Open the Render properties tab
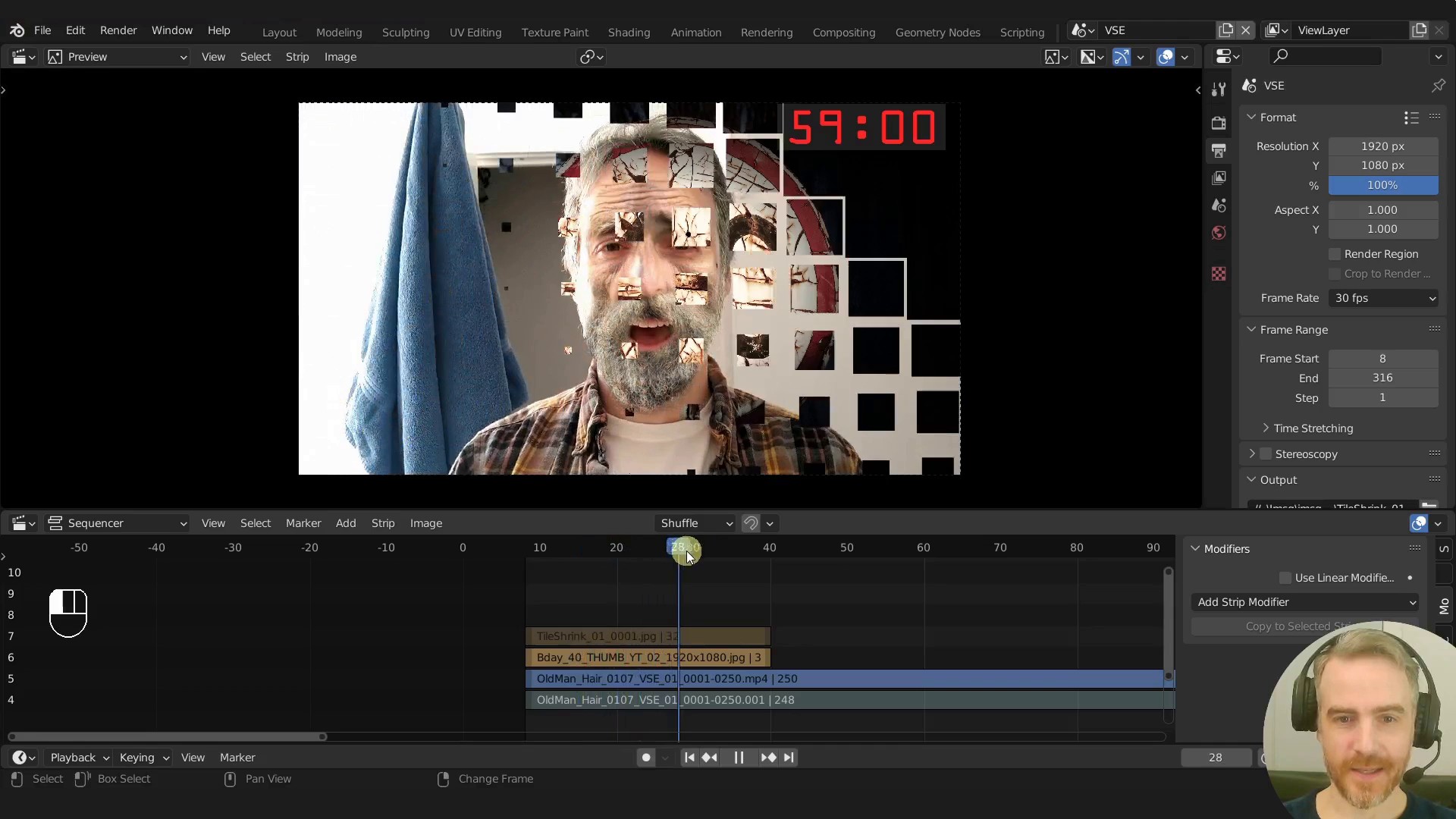Image resolution: width=1456 pixels, height=819 pixels. (x=1219, y=123)
